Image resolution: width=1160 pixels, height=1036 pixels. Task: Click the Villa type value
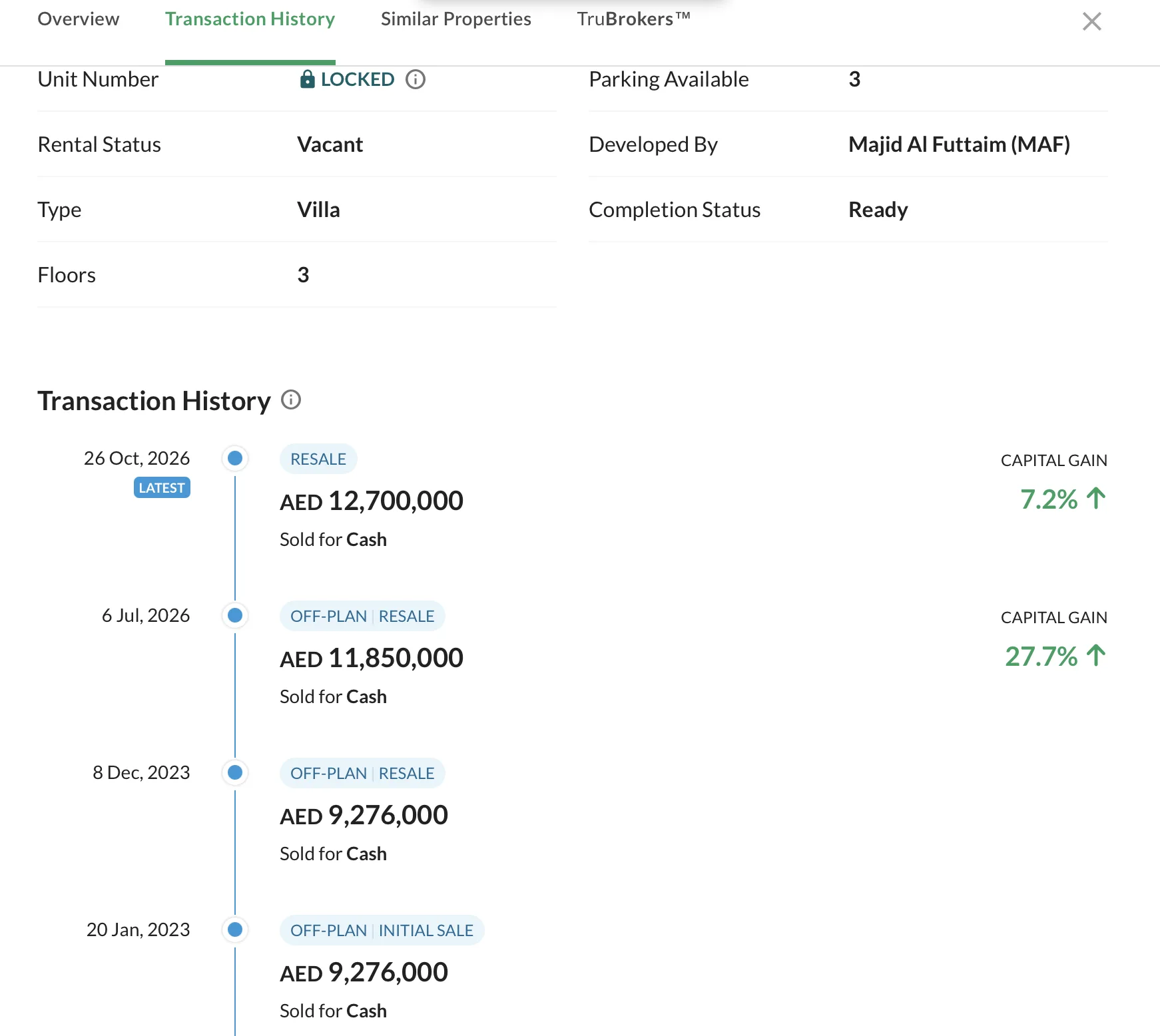click(318, 210)
